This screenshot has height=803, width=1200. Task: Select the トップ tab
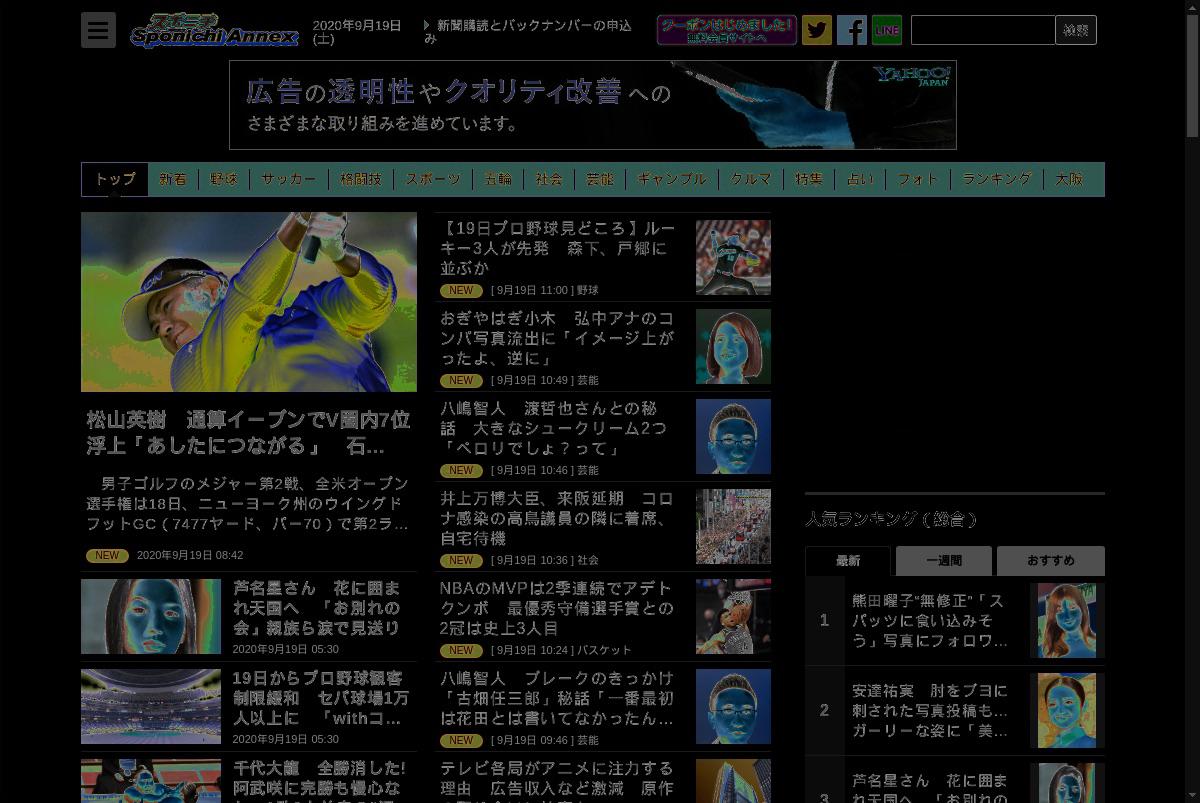114,179
